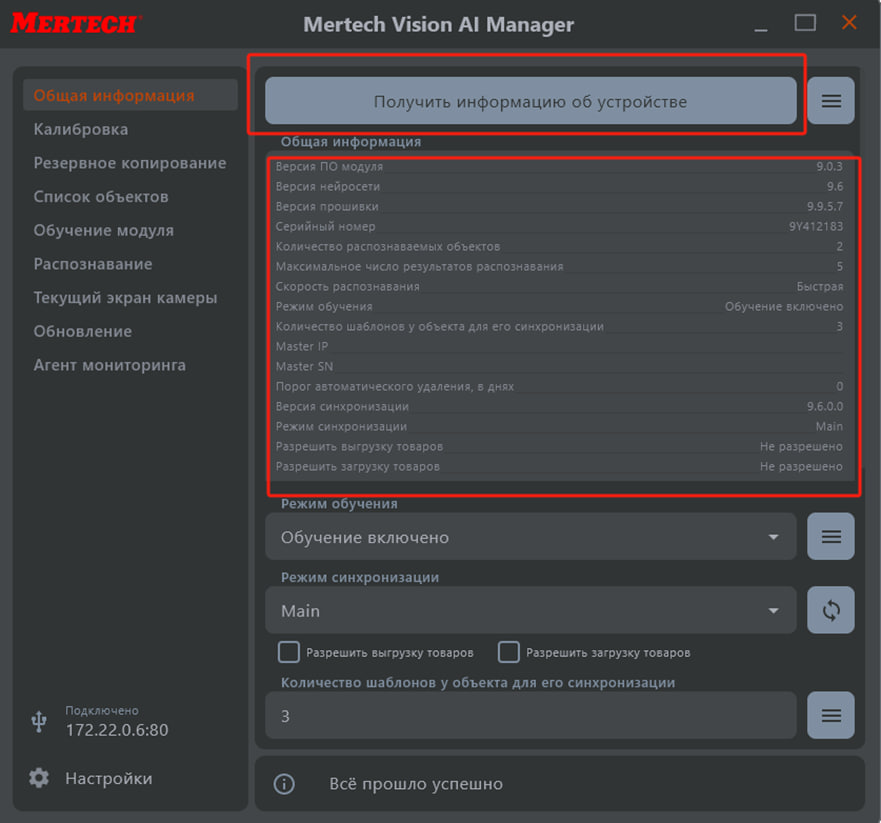Click the Mertech logo
Viewport: 881px width, 823px height.
75,23
